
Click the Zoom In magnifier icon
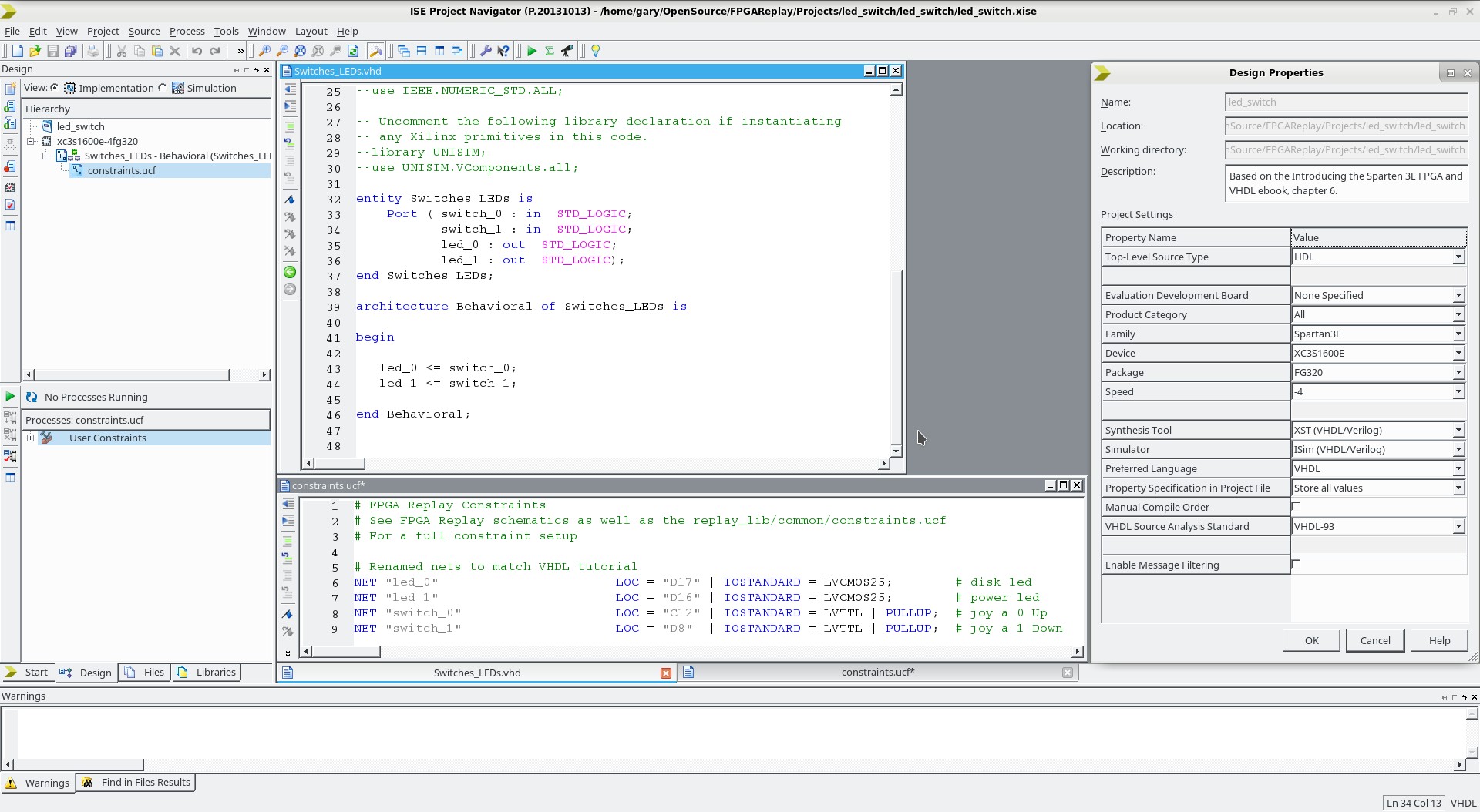pyautogui.click(x=264, y=51)
